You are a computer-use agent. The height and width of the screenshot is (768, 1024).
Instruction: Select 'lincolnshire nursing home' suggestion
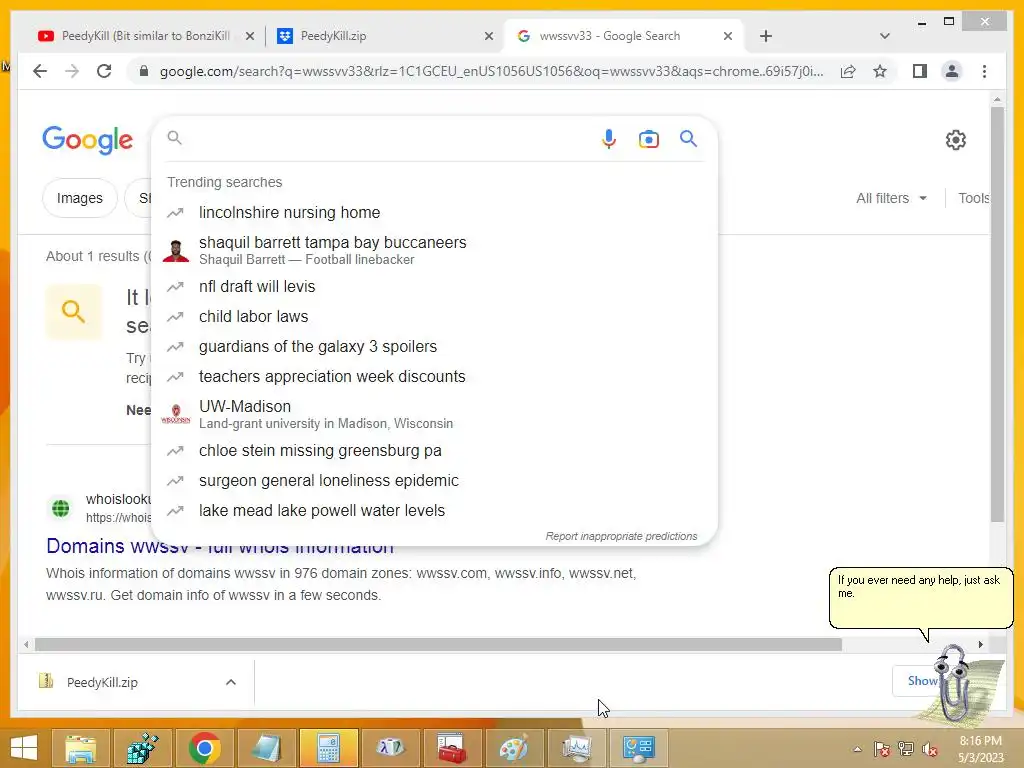tap(434, 212)
